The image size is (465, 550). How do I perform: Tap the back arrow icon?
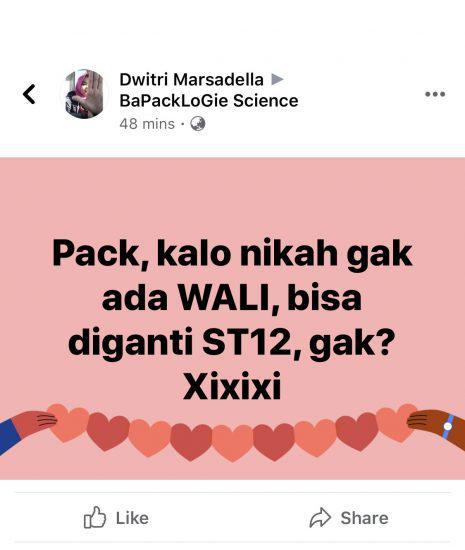[x=29, y=94]
